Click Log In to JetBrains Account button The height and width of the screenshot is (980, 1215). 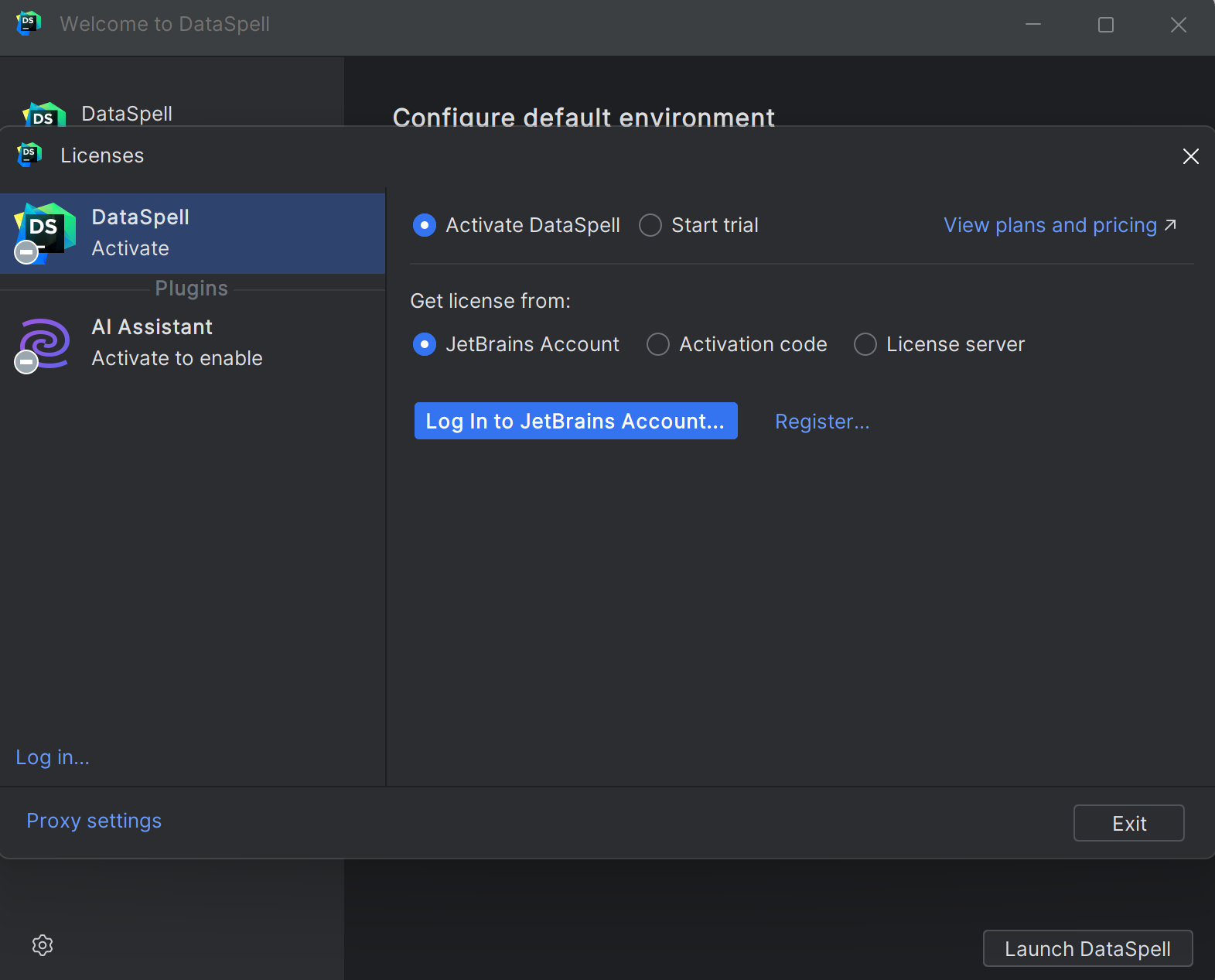(575, 421)
